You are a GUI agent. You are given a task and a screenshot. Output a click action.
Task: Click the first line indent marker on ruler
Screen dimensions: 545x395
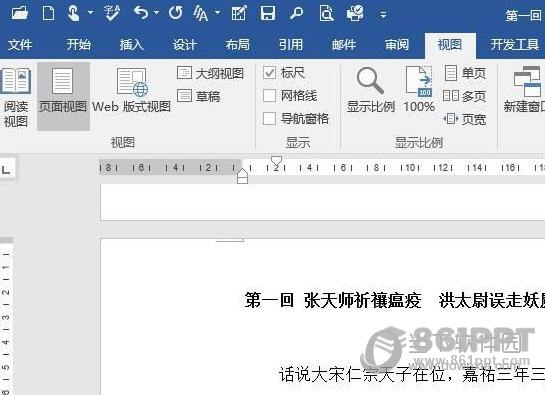[276, 161]
